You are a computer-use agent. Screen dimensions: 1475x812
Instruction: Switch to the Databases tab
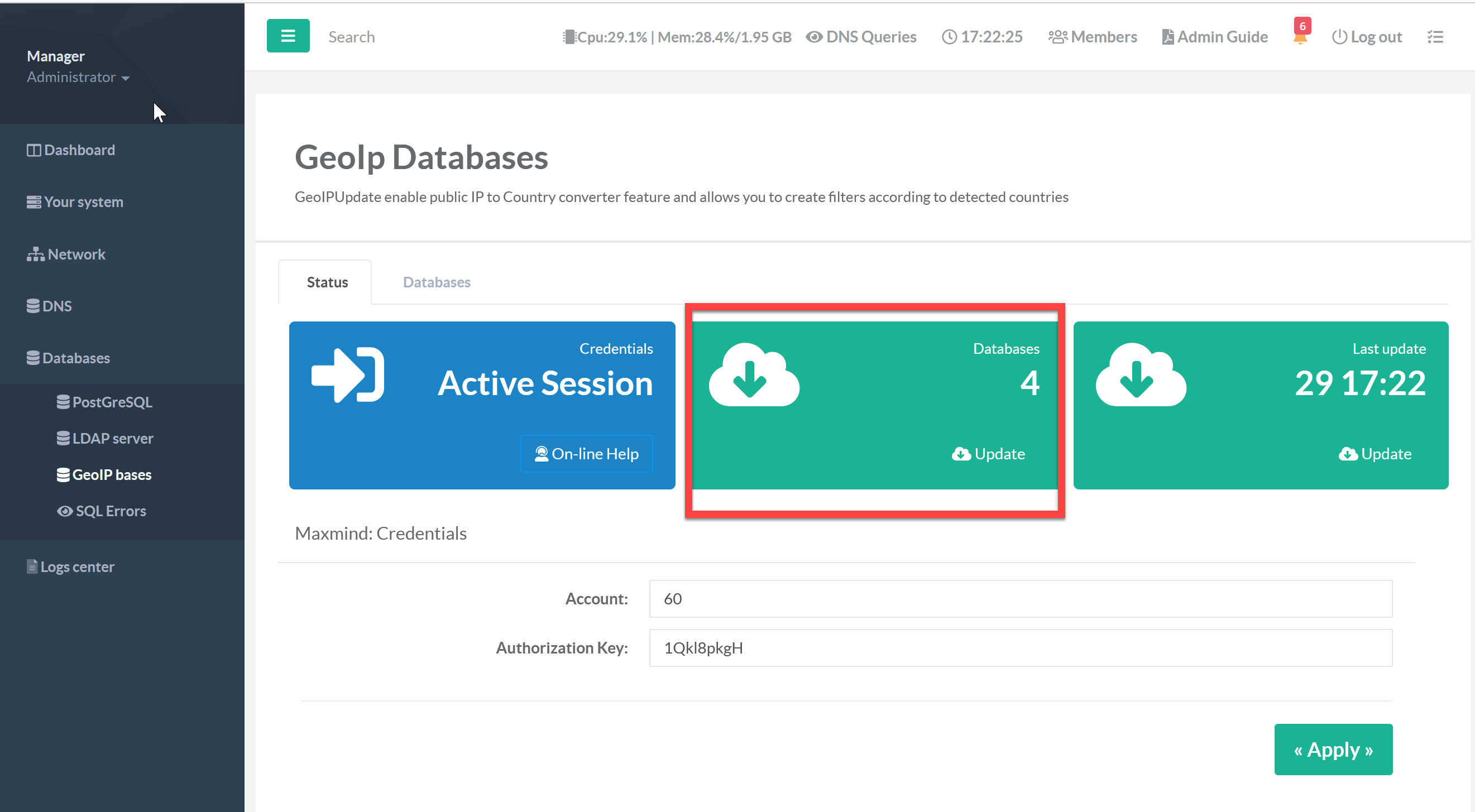click(x=437, y=282)
